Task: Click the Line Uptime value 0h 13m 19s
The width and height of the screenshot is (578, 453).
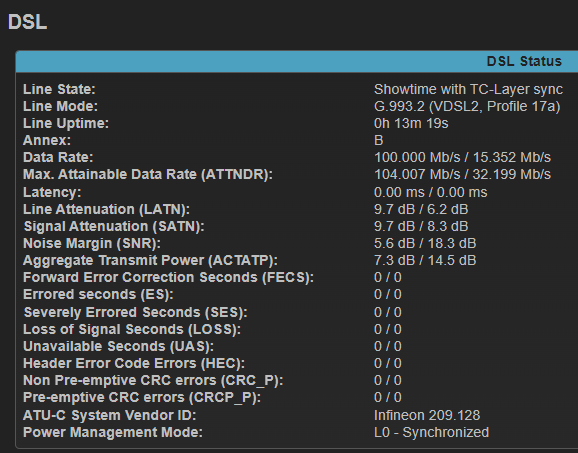Action: [x=411, y=123]
